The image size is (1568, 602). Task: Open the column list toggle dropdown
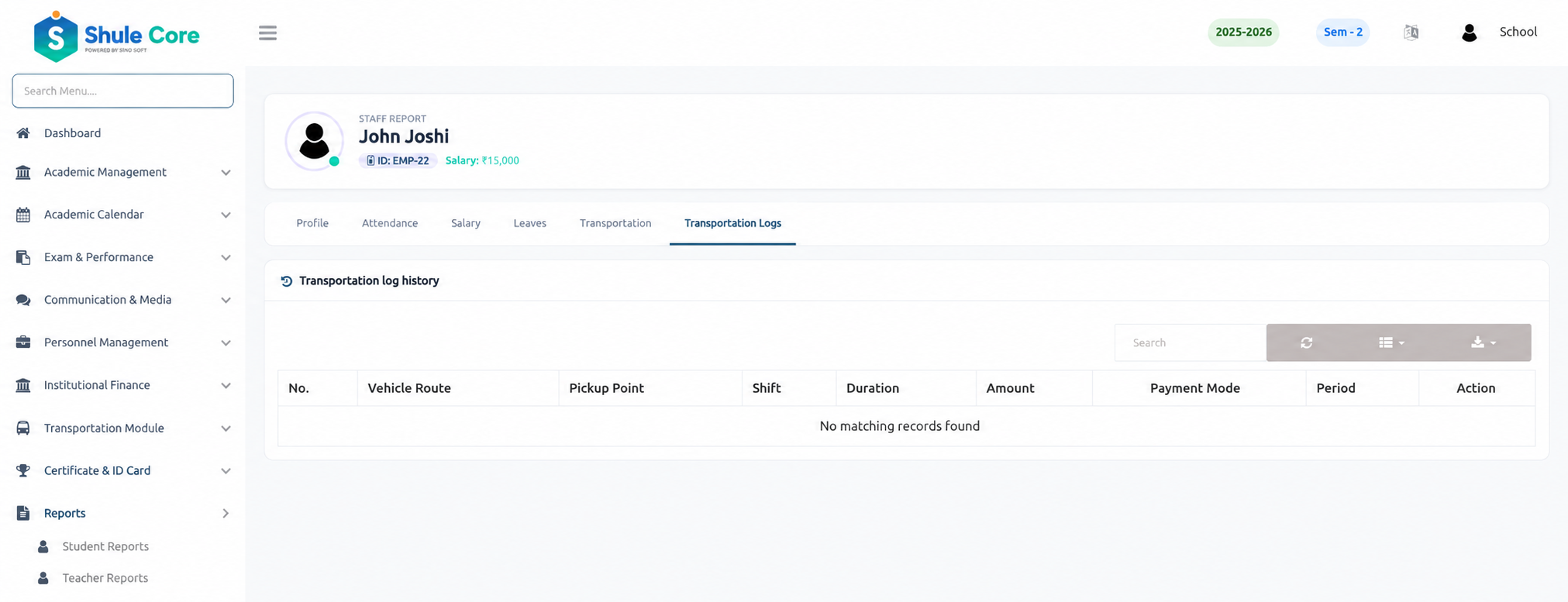(1391, 342)
